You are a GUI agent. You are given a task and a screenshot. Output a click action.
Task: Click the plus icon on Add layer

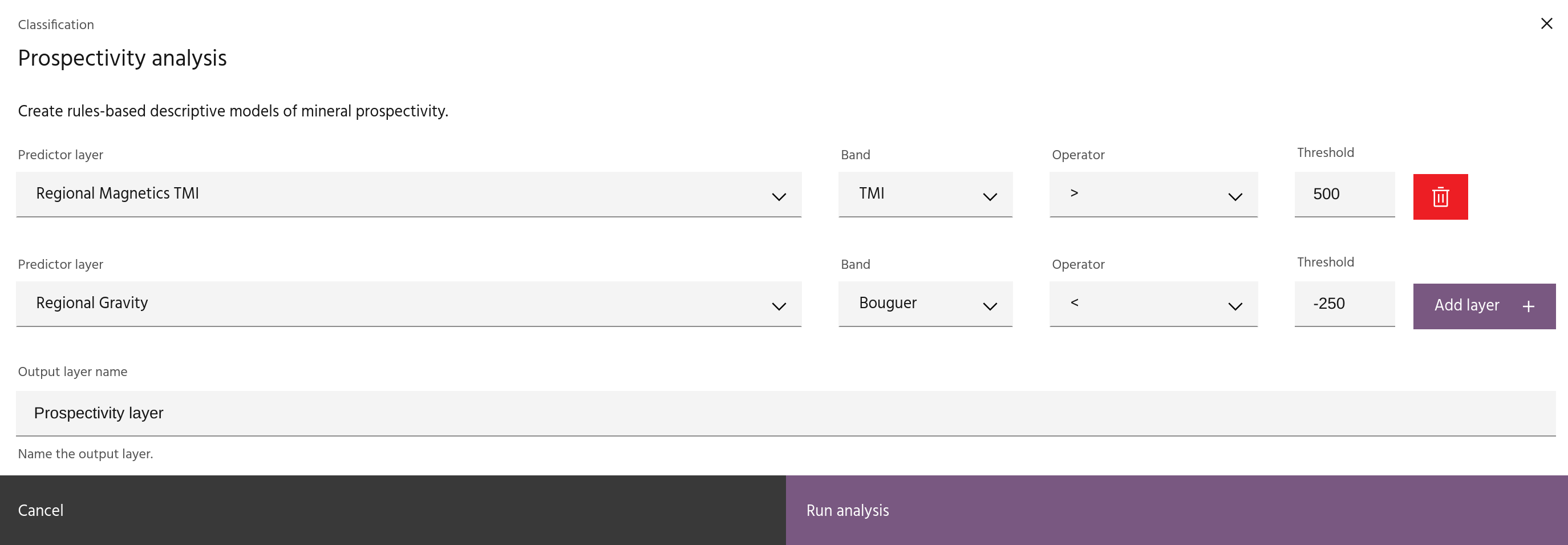tap(1528, 306)
